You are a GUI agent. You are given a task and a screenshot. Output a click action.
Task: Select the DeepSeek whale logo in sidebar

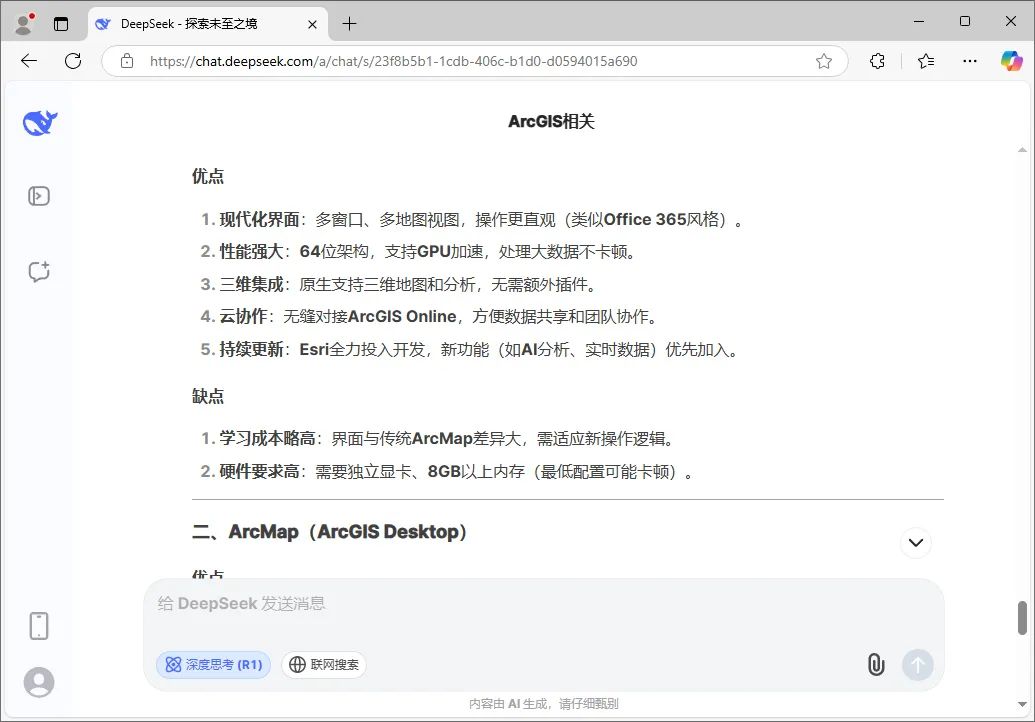tap(38, 122)
